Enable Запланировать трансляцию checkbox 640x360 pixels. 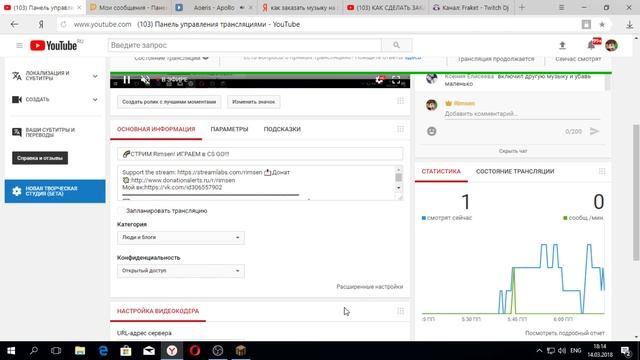pos(120,211)
